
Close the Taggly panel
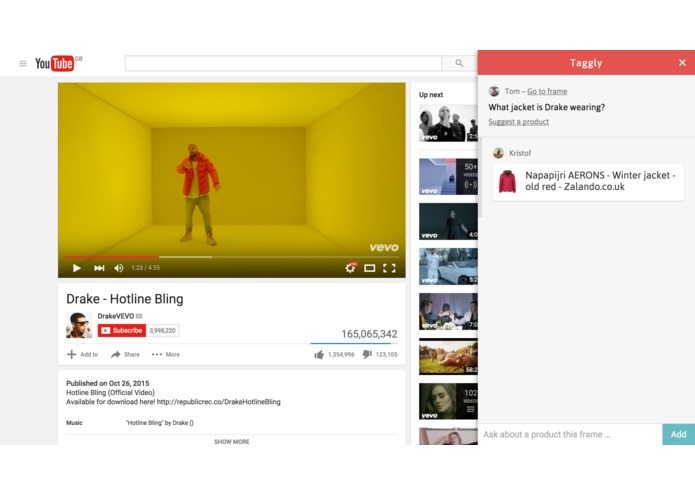pyautogui.click(x=682, y=63)
